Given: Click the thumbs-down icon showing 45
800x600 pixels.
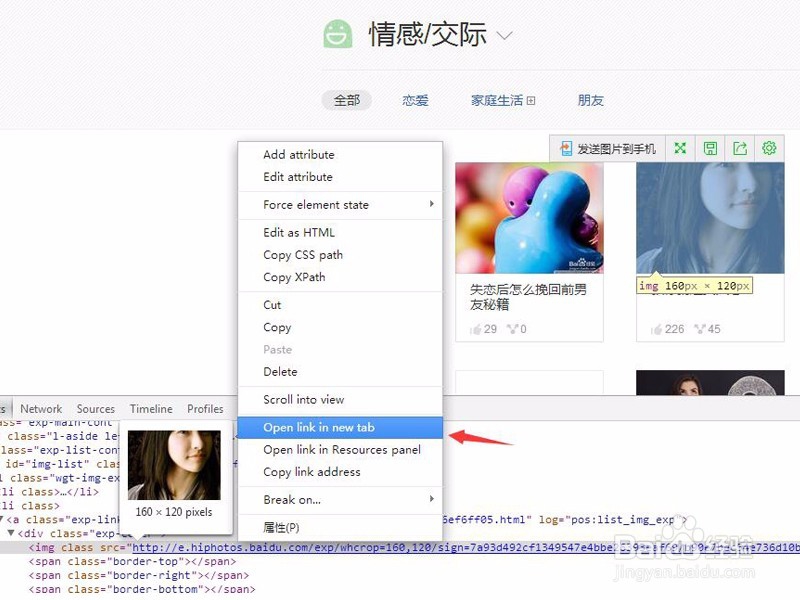Looking at the screenshot, I should 700,328.
